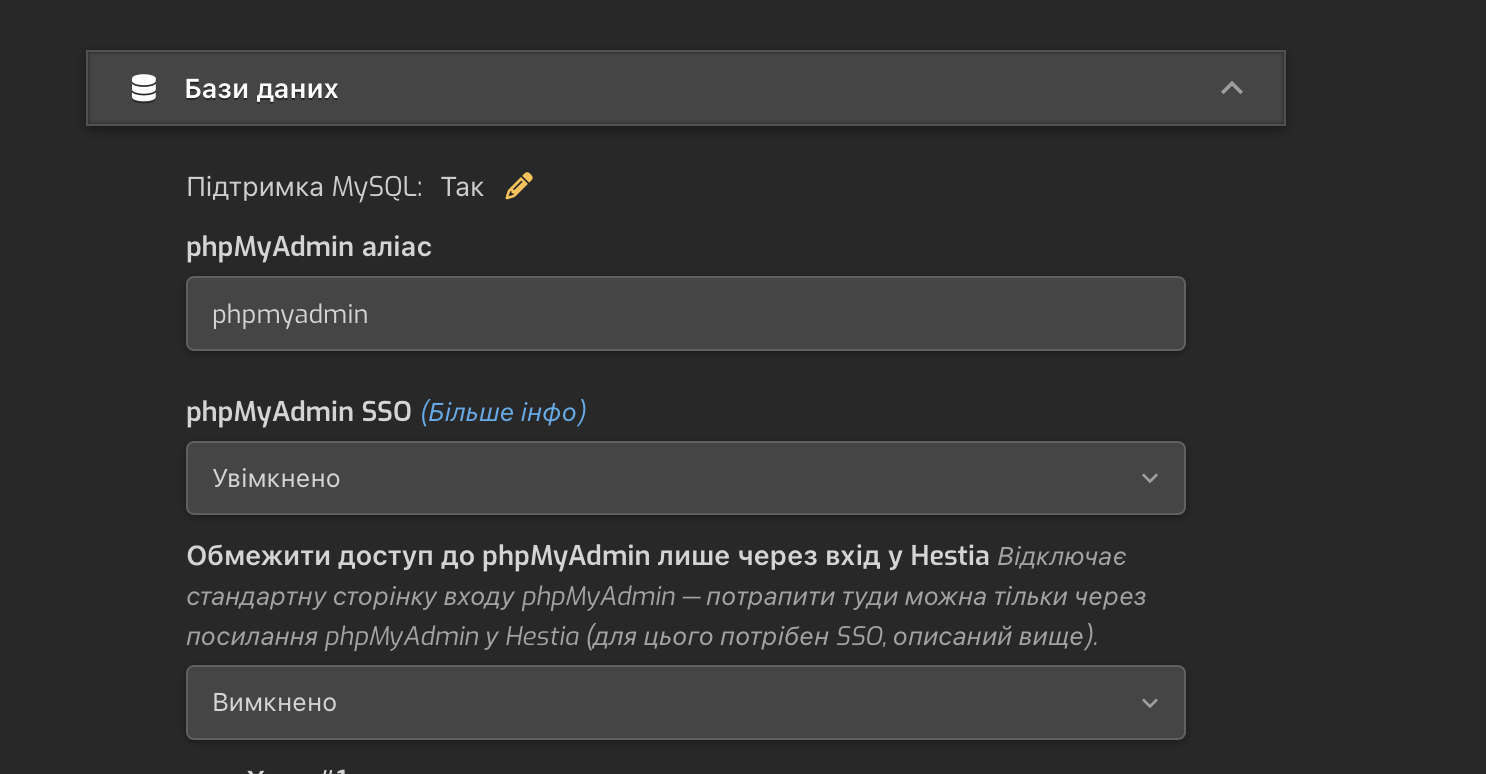Edit MySQL support via the pencil icon
1486x774 pixels.
[x=519, y=186]
